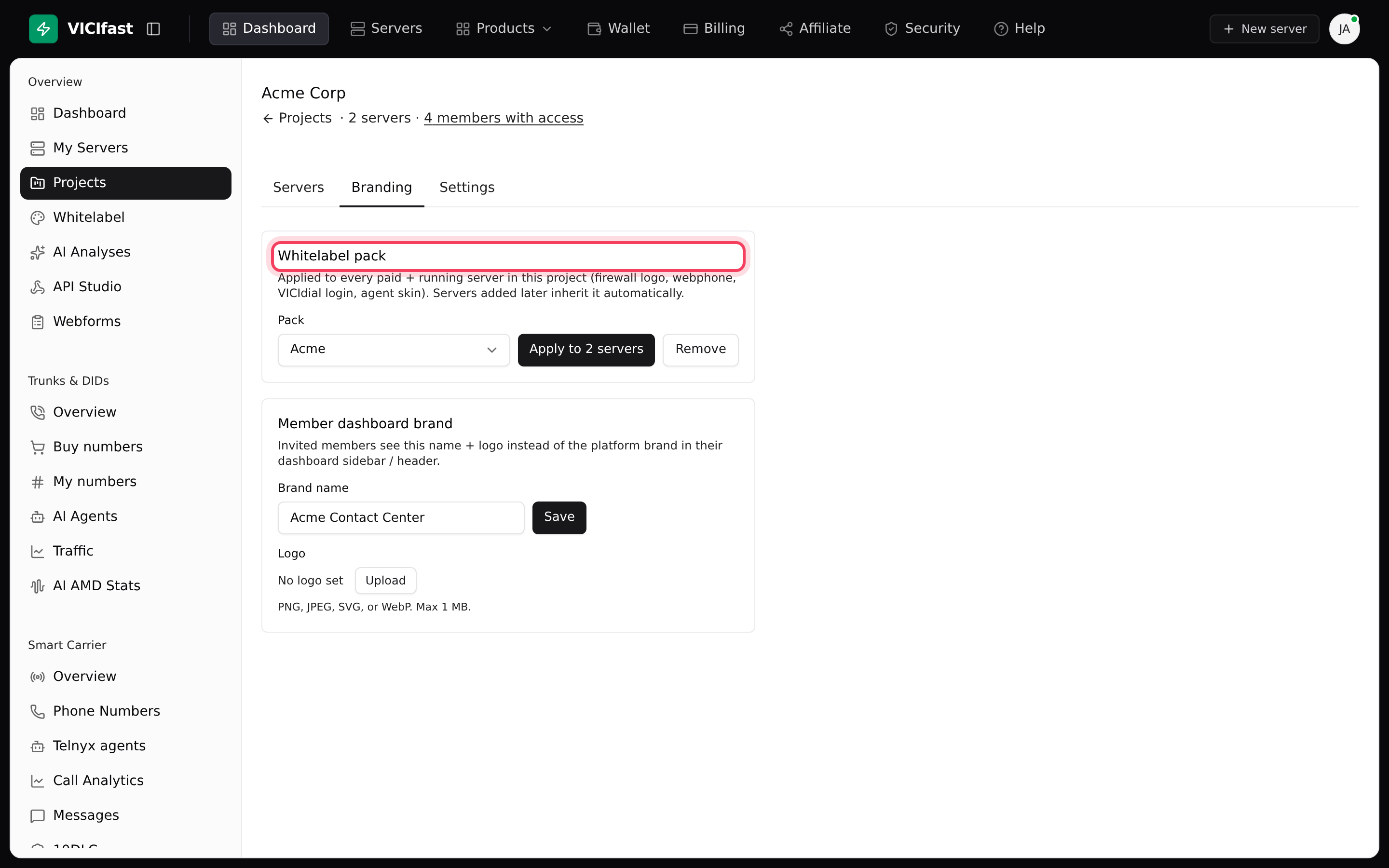Toggle the sidebar collapse icon

[153, 29]
